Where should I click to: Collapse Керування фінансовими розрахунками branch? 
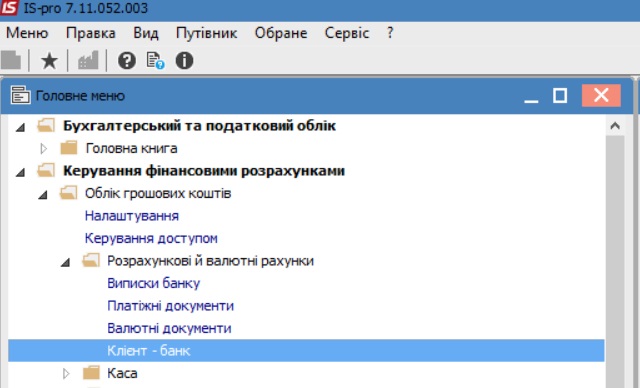pyautogui.click(x=20, y=173)
